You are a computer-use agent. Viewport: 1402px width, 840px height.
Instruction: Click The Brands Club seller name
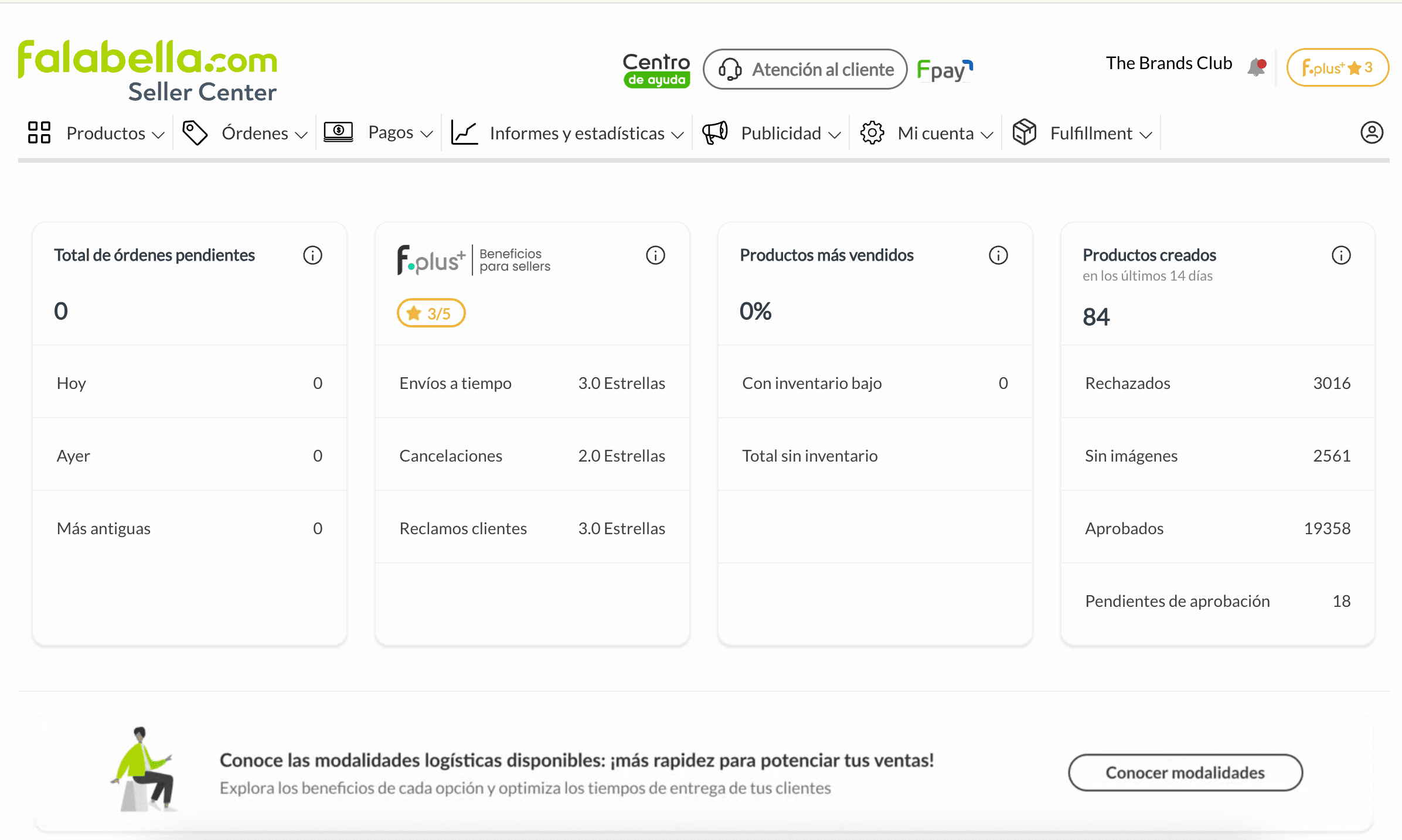click(x=1169, y=63)
